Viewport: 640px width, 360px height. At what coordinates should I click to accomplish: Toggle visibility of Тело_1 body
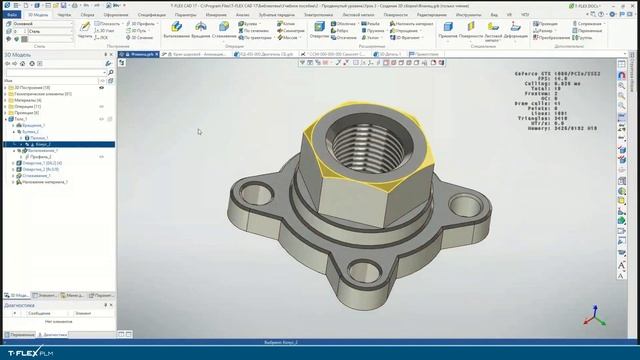(x=102, y=119)
